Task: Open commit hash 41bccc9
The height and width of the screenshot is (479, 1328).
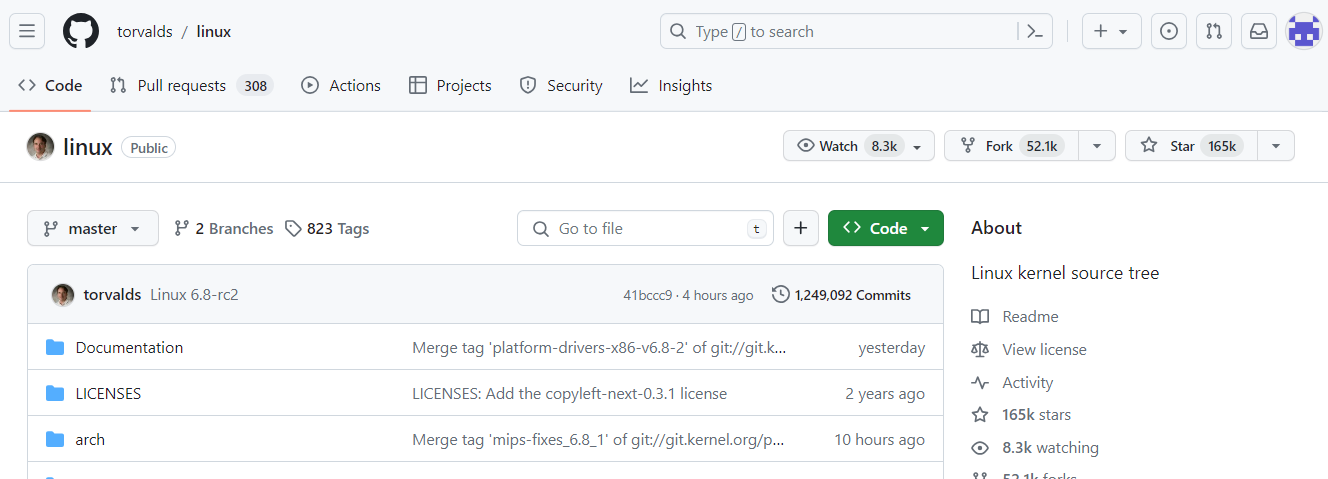Action: coord(648,295)
